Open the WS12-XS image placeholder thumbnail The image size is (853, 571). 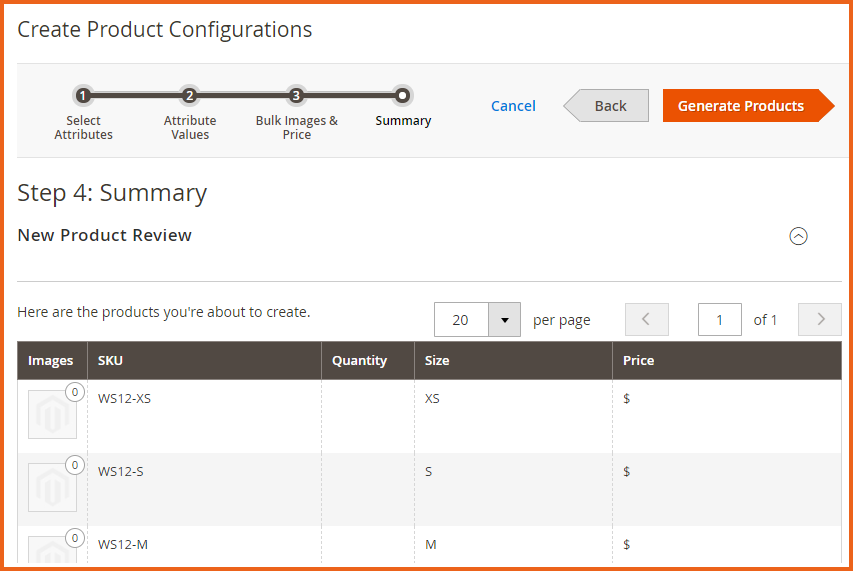point(52,414)
